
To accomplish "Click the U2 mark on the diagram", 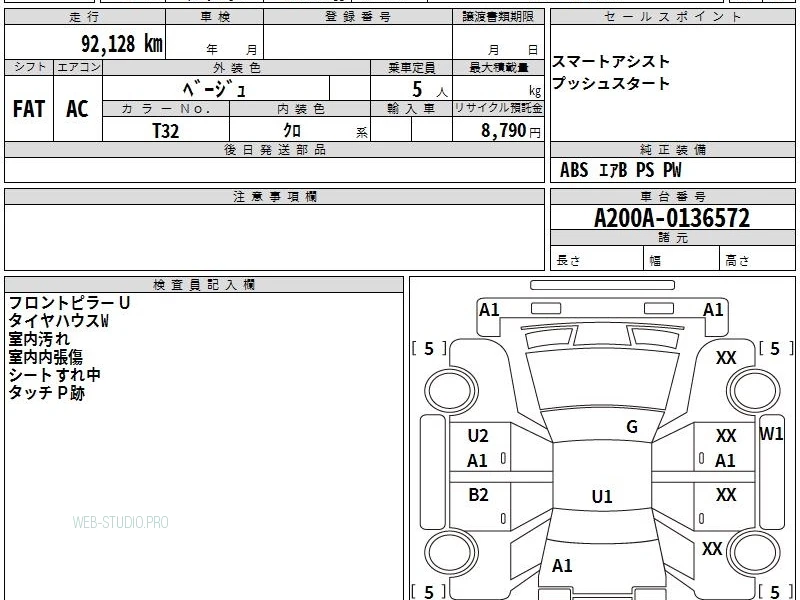I will click(478, 436).
